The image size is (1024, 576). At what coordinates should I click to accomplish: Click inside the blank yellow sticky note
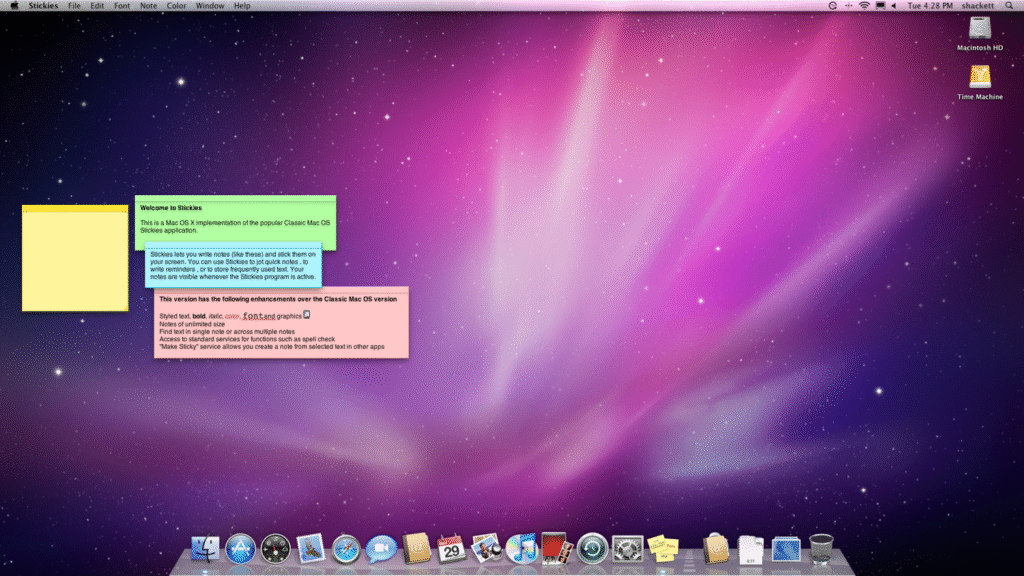click(x=74, y=258)
